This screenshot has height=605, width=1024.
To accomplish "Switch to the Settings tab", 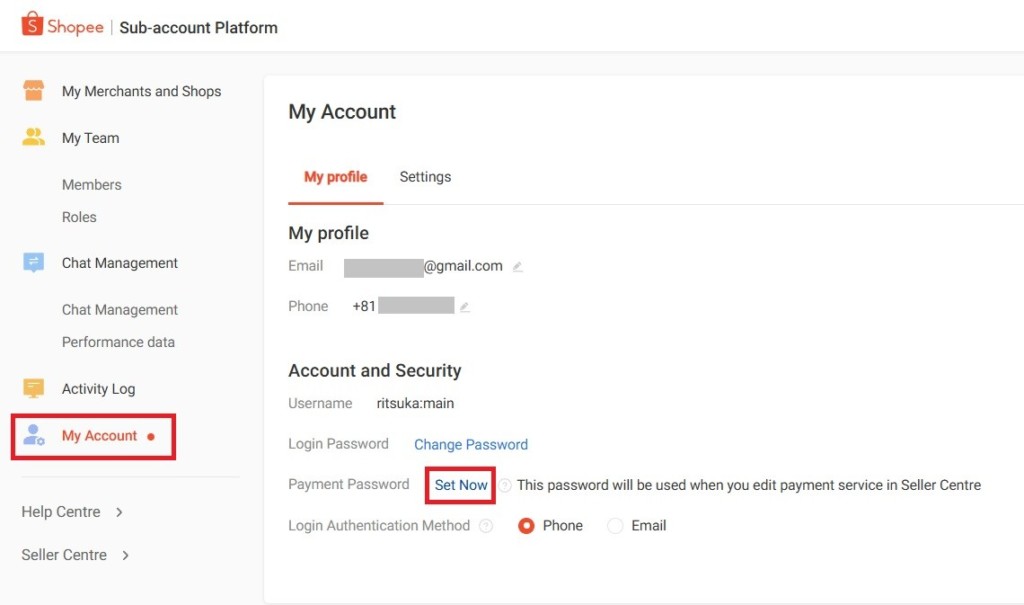I will 425,177.
